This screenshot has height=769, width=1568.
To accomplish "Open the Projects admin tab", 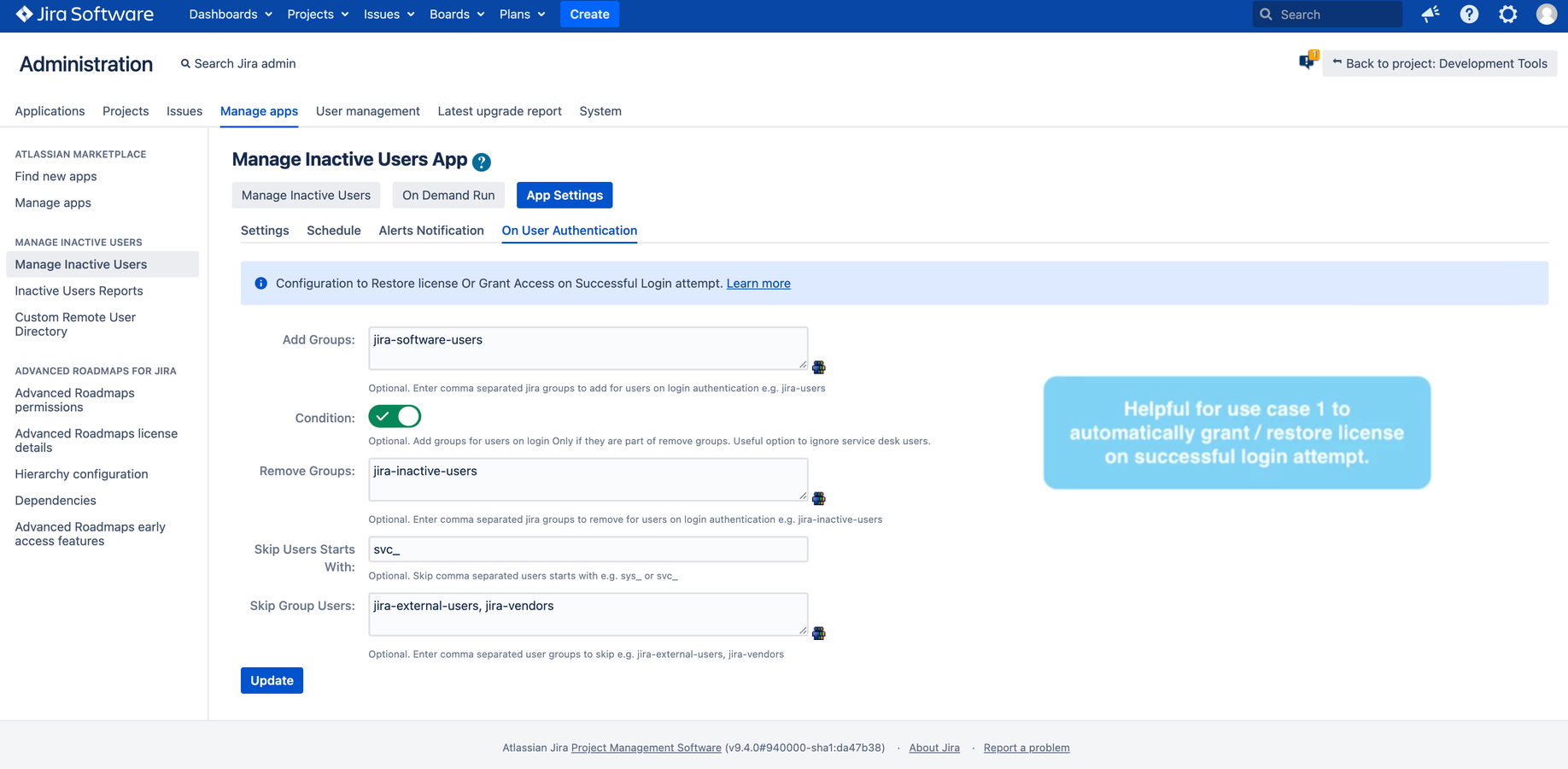I will [x=126, y=111].
